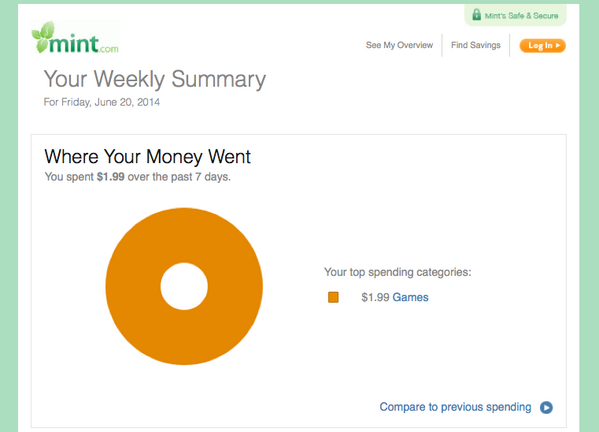Click the green padlock security icon

click(476, 15)
